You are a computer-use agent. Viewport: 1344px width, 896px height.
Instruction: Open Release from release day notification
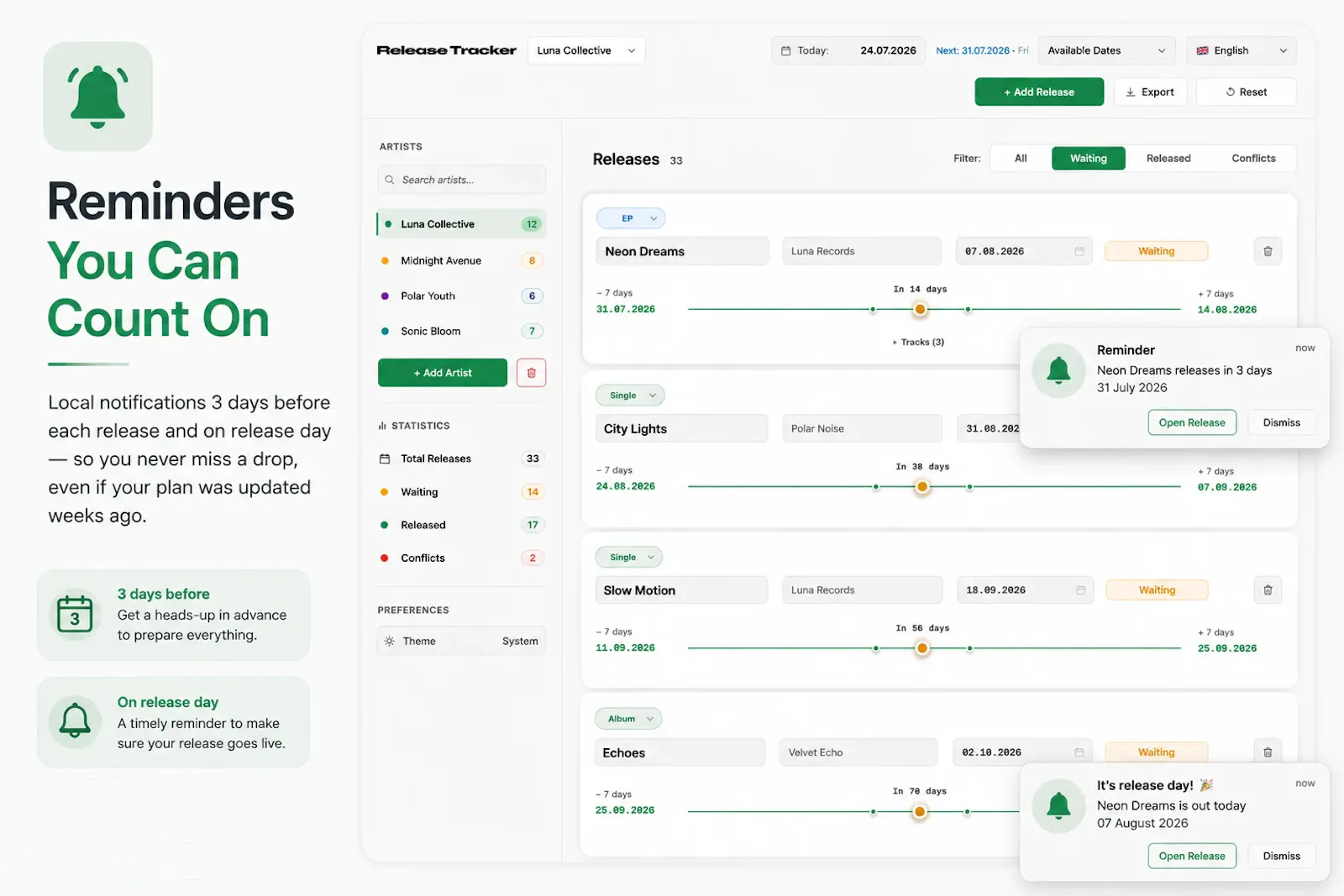pyautogui.click(x=1192, y=856)
